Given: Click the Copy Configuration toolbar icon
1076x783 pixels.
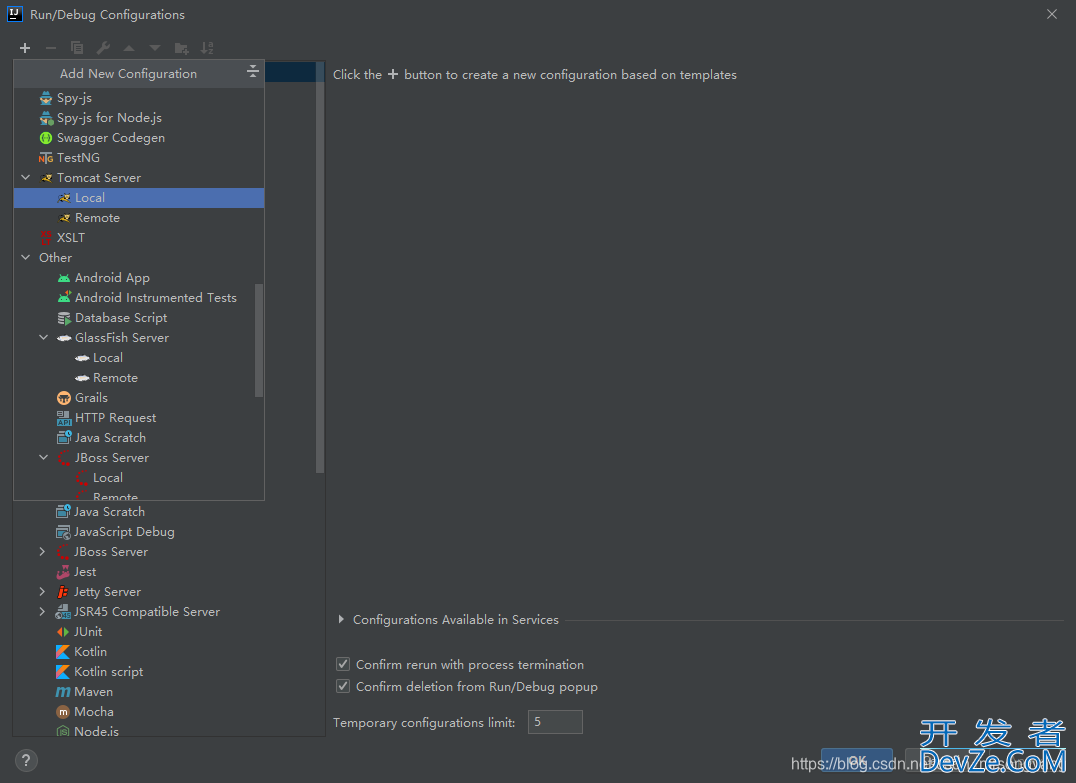Looking at the screenshot, I should pyautogui.click(x=77, y=48).
